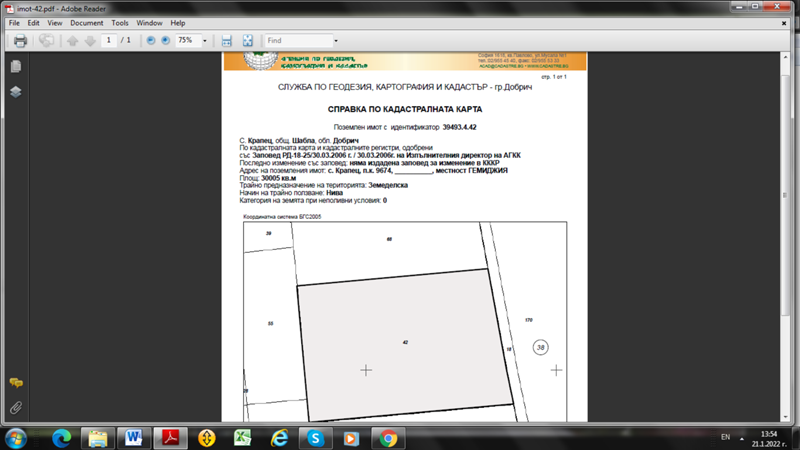
Task: Show the Comments panel
Action: tap(16, 383)
